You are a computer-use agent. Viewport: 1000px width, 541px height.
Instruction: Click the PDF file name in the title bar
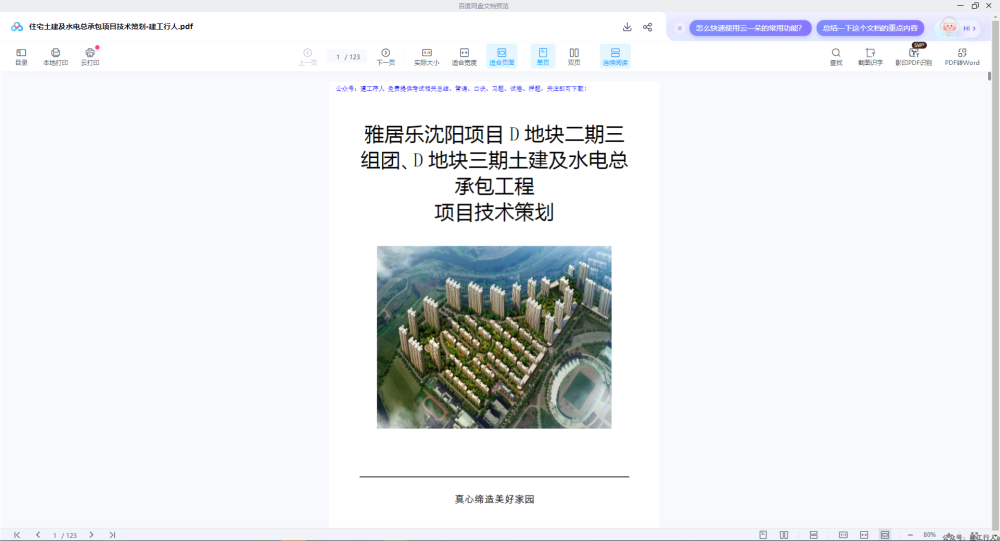[111, 27]
